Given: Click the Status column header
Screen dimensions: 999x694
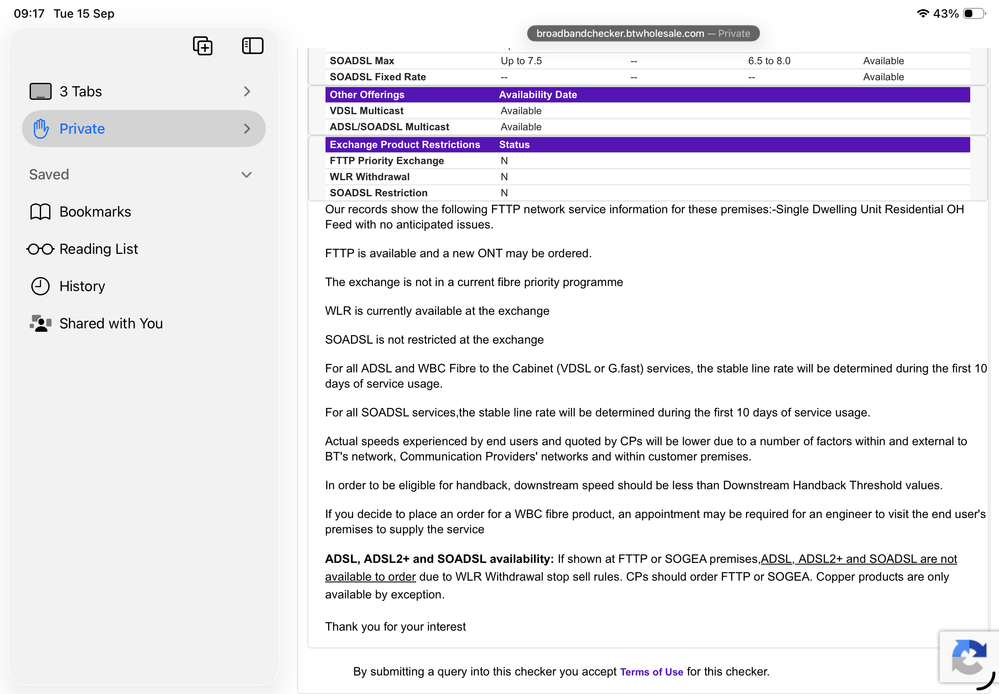Looking at the screenshot, I should tap(514, 145).
